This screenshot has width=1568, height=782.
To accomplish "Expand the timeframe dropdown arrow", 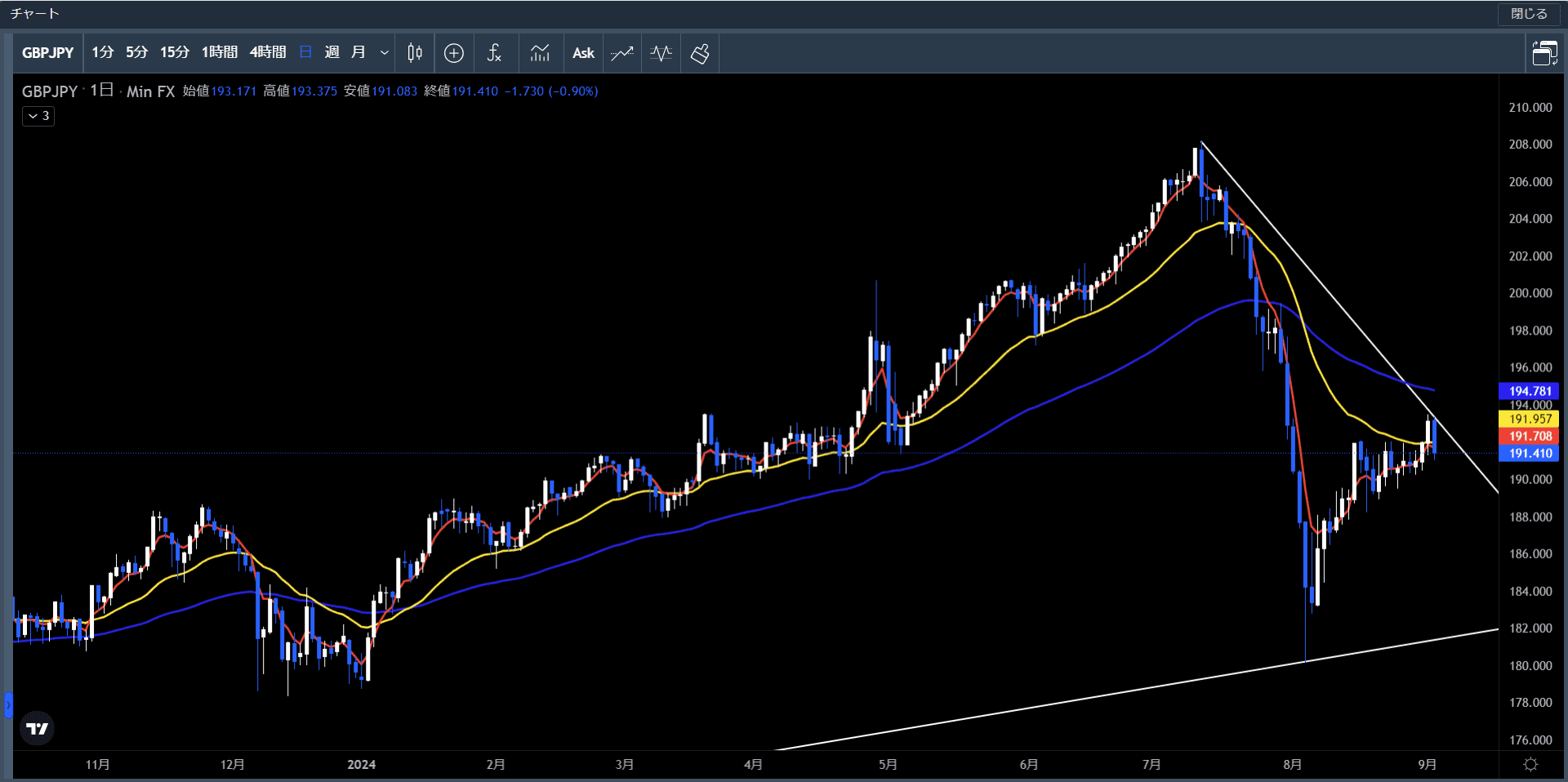I will coord(384,53).
